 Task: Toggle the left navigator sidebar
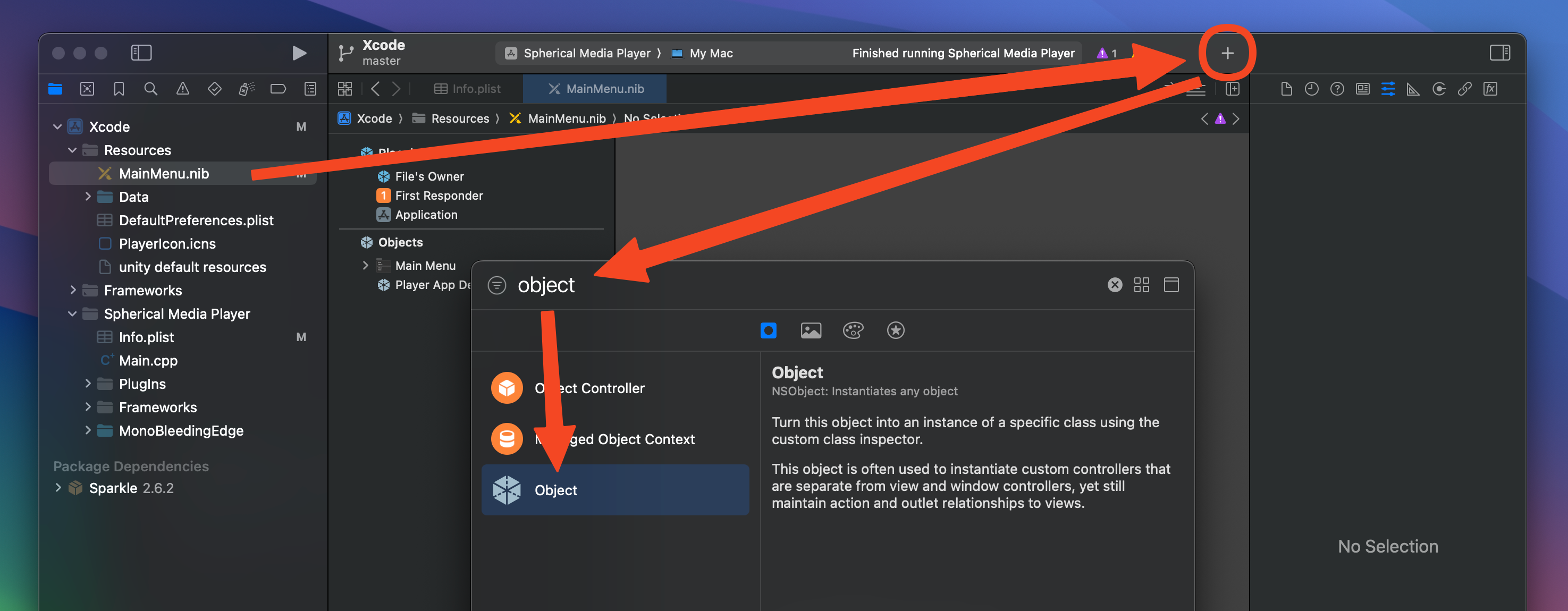(141, 53)
